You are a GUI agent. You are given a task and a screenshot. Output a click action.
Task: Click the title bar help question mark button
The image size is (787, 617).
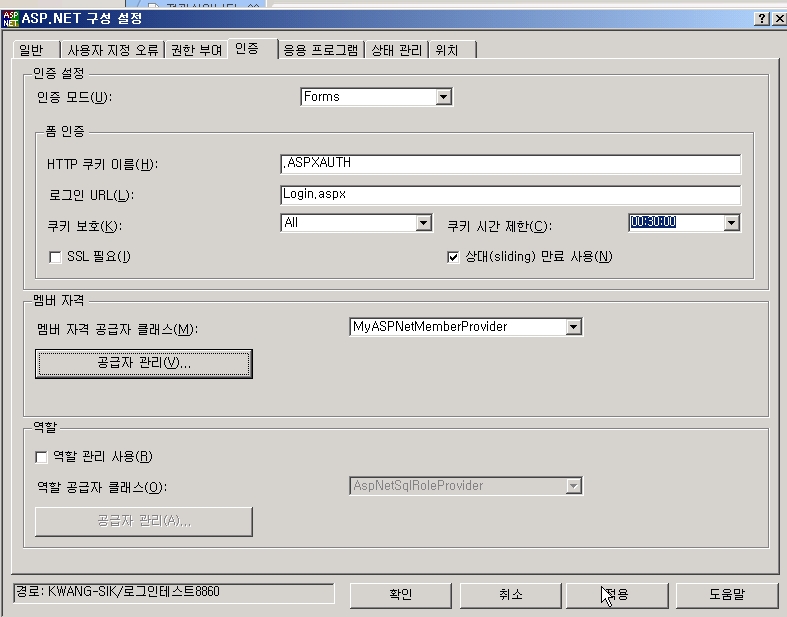click(762, 19)
